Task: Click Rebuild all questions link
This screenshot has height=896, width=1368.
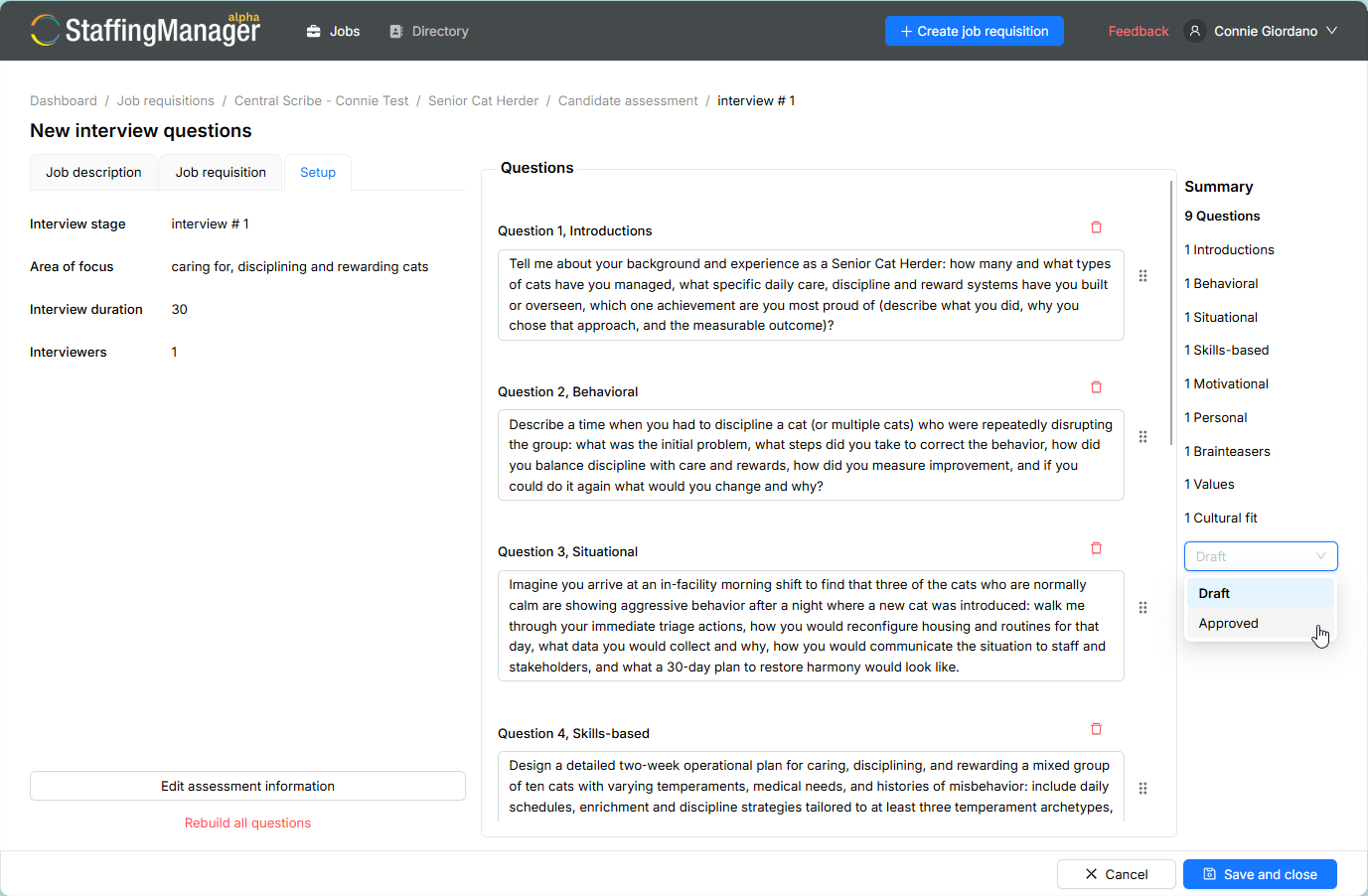Action: click(x=247, y=822)
